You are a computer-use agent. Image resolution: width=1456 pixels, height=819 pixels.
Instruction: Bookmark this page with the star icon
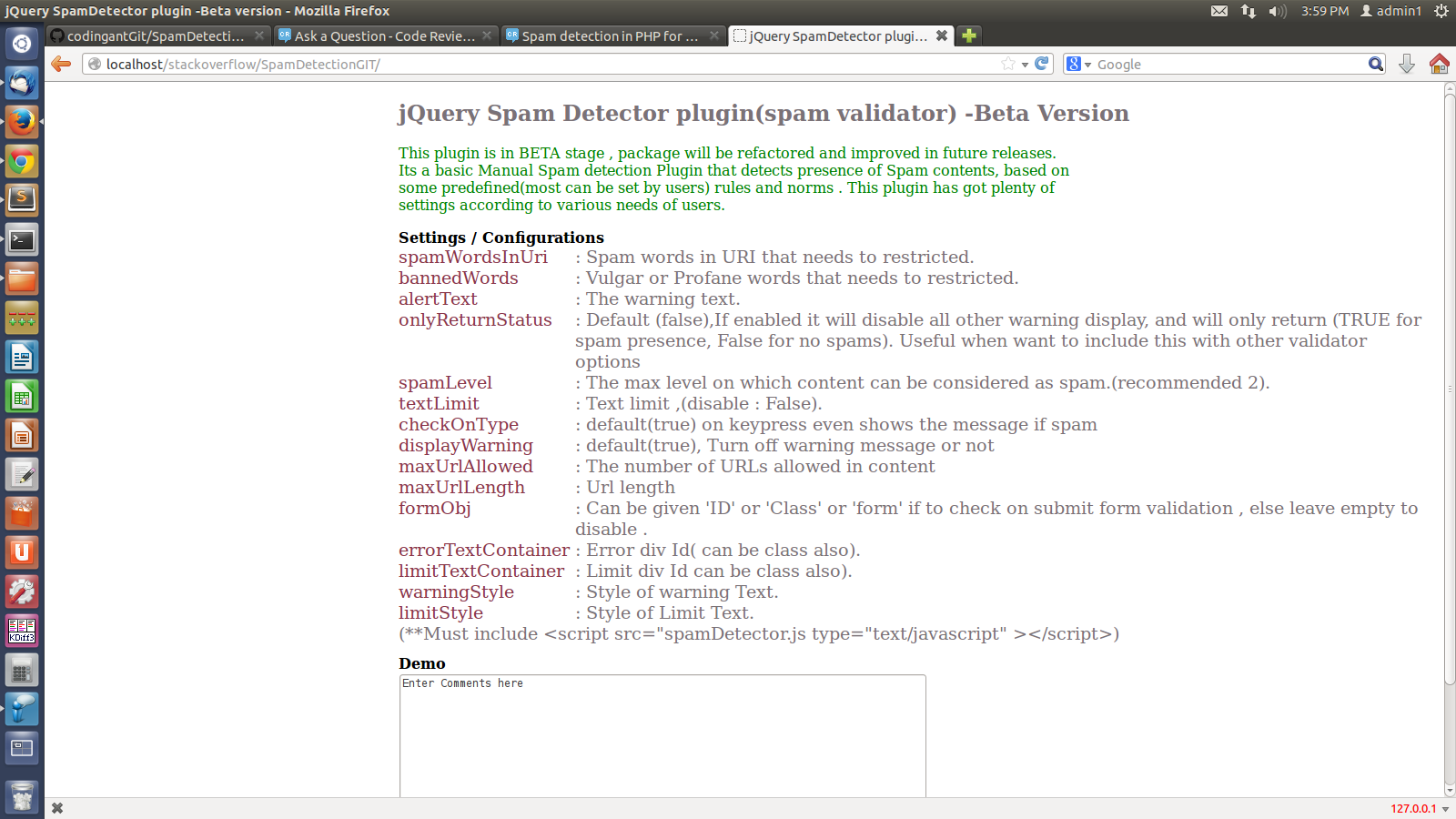tap(1008, 64)
